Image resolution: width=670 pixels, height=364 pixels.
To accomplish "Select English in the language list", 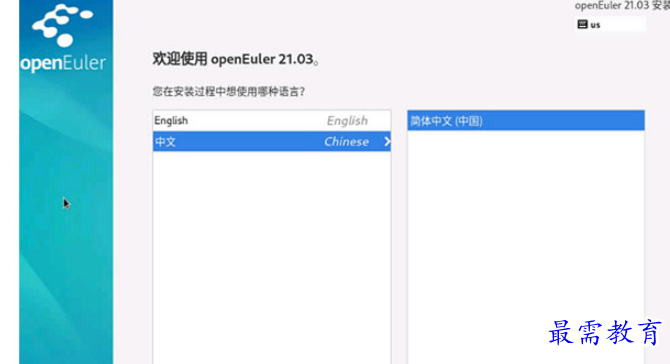I will click(272, 120).
